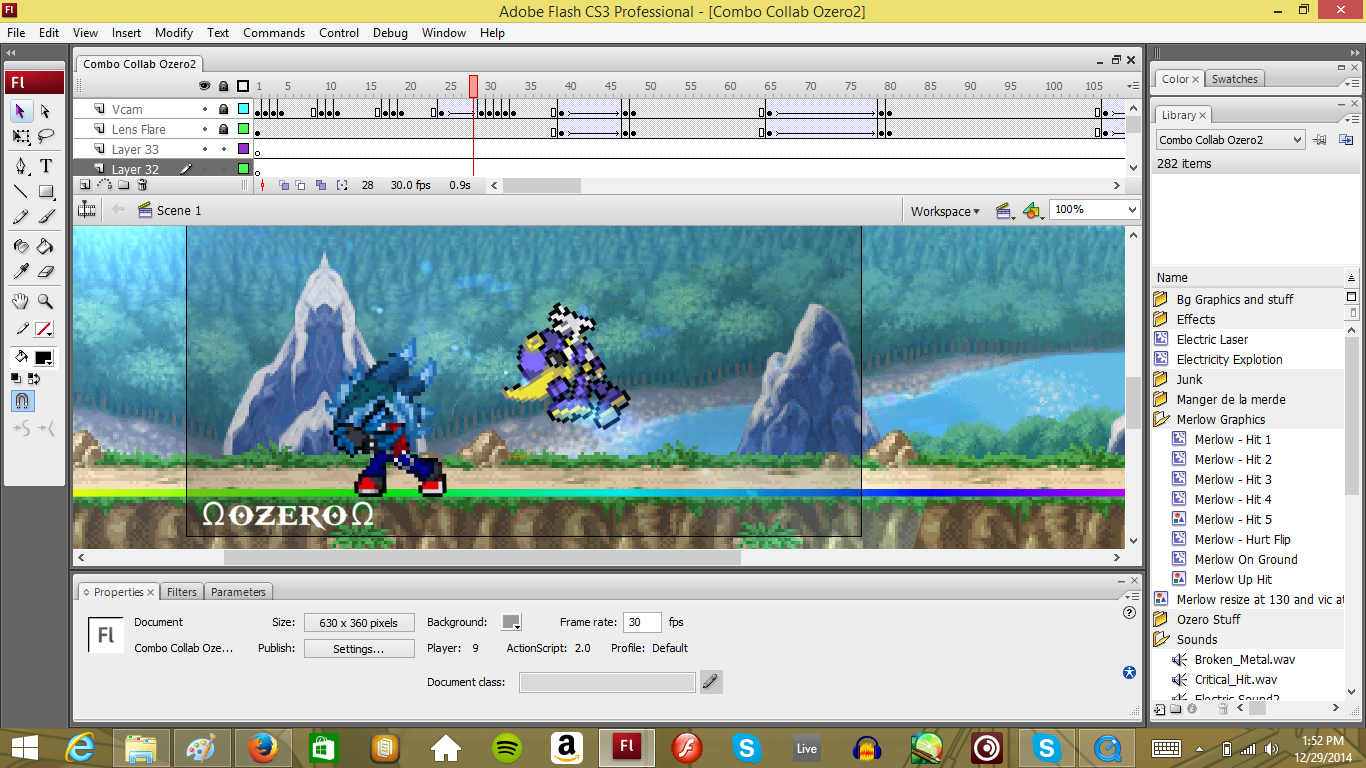Open the Stroke color swatch
The height and width of the screenshot is (768, 1366).
pos(44,329)
